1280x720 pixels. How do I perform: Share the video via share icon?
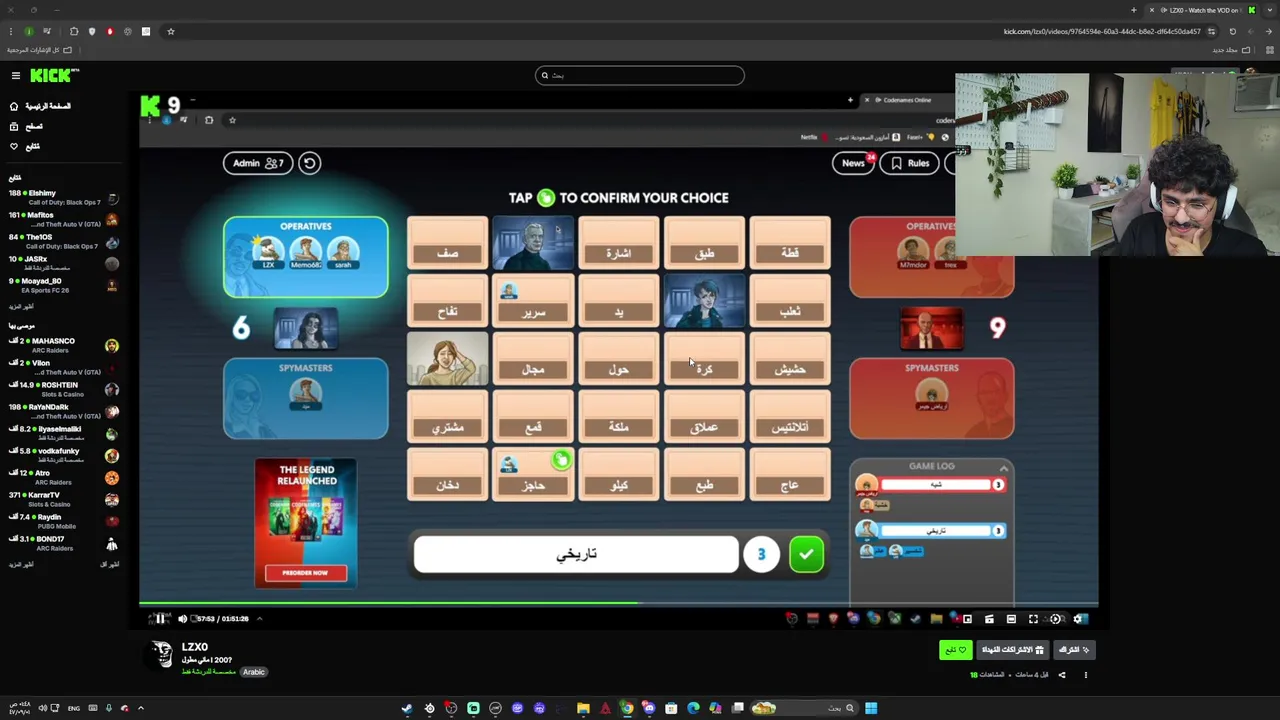coord(1062,675)
